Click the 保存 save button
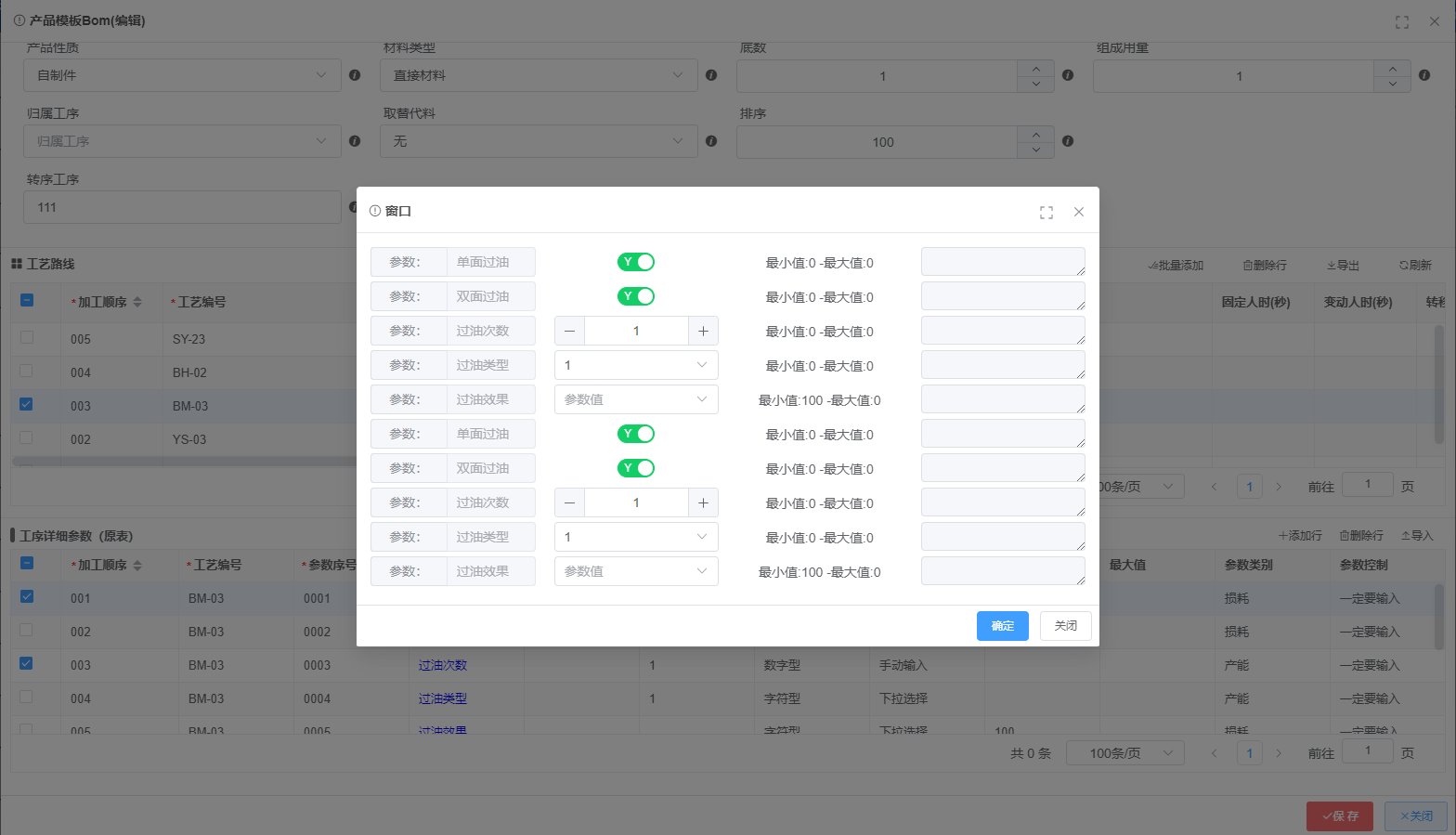 (1340, 816)
